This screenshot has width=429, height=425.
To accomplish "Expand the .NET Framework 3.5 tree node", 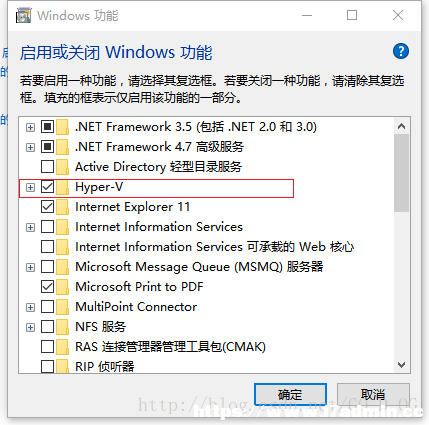I will pyautogui.click(x=30, y=127).
